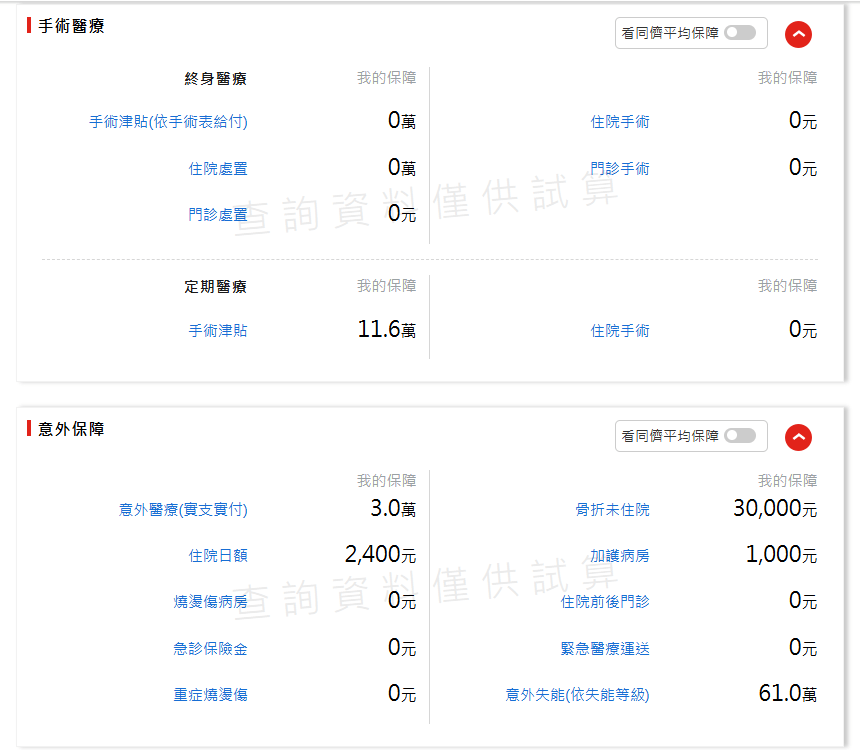Open the 門診處置 link
This screenshot has height=750, width=860.
(218, 214)
